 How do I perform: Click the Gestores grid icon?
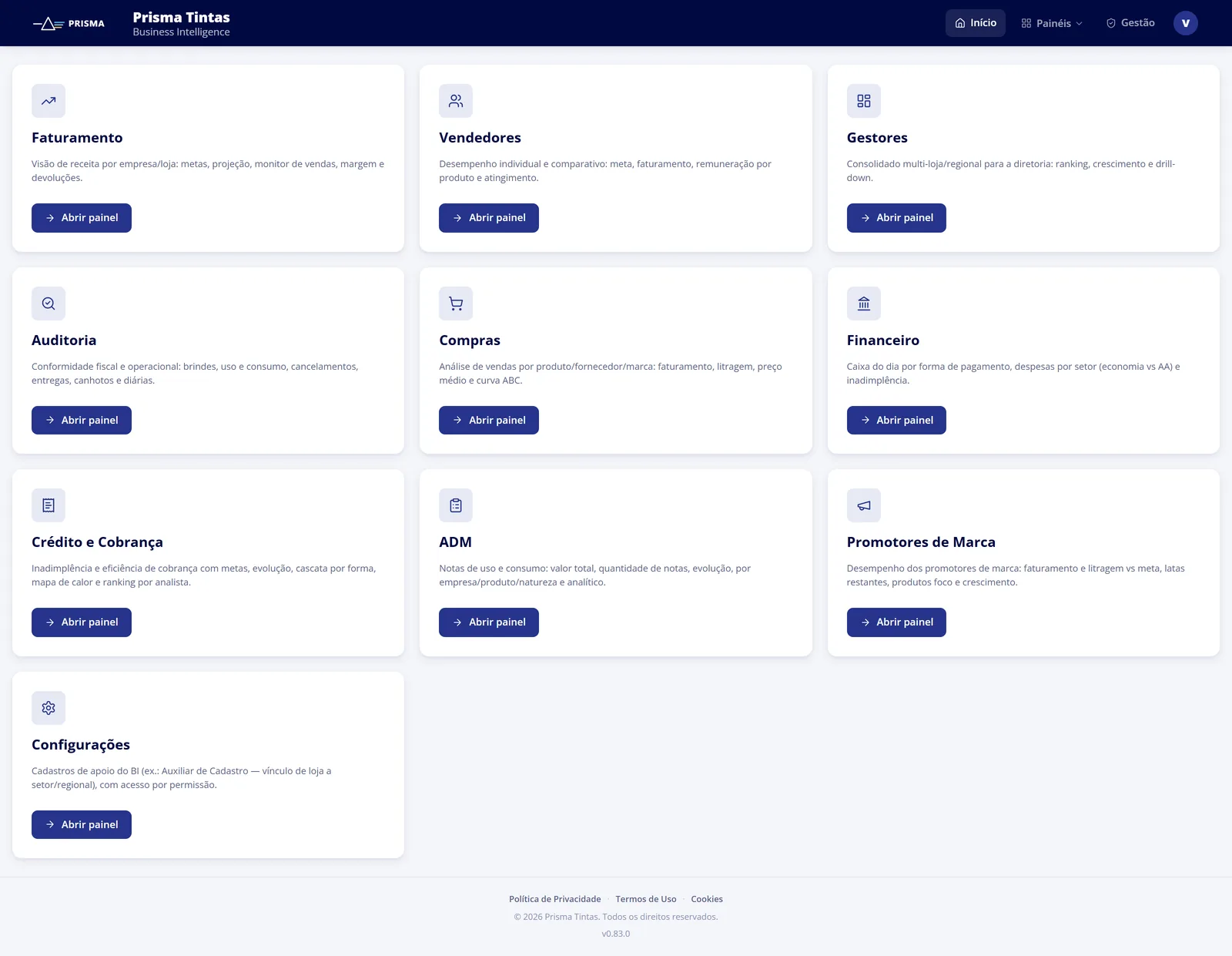(864, 101)
